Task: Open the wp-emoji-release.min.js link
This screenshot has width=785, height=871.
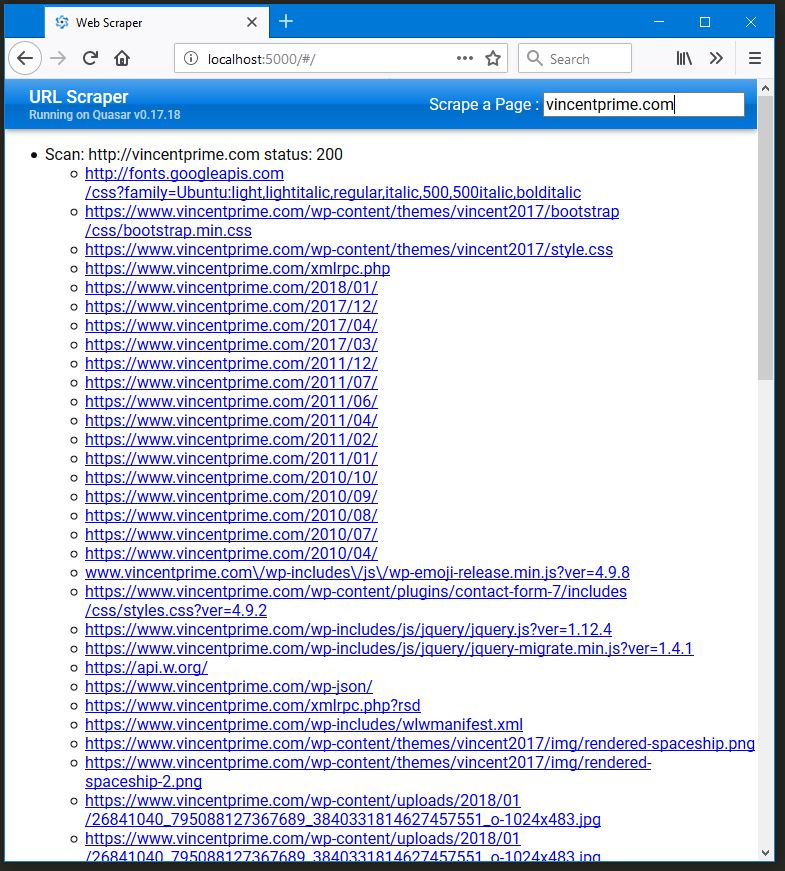Action: click(x=357, y=572)
